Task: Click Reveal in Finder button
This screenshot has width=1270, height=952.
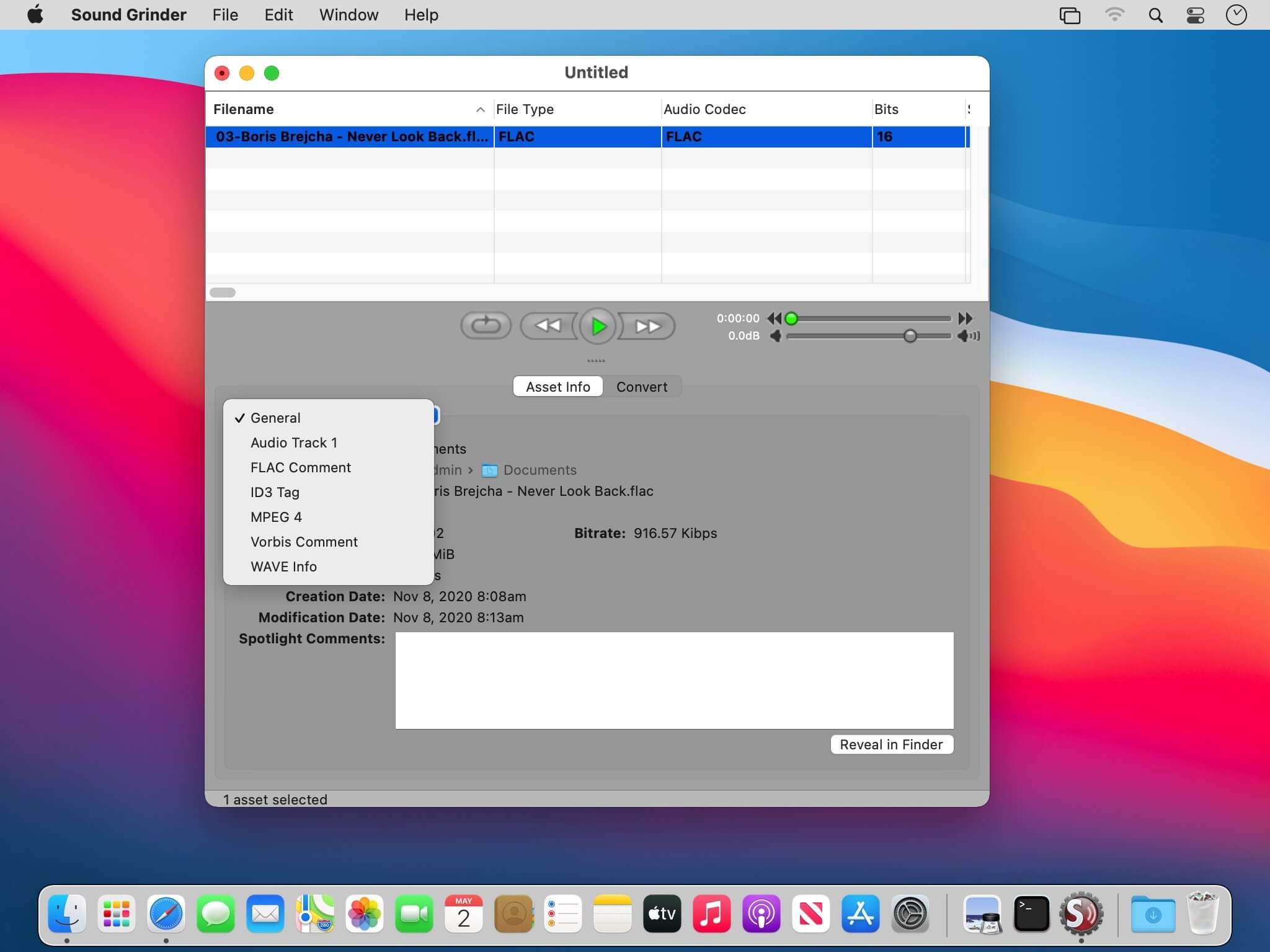Action: point(891,744)
